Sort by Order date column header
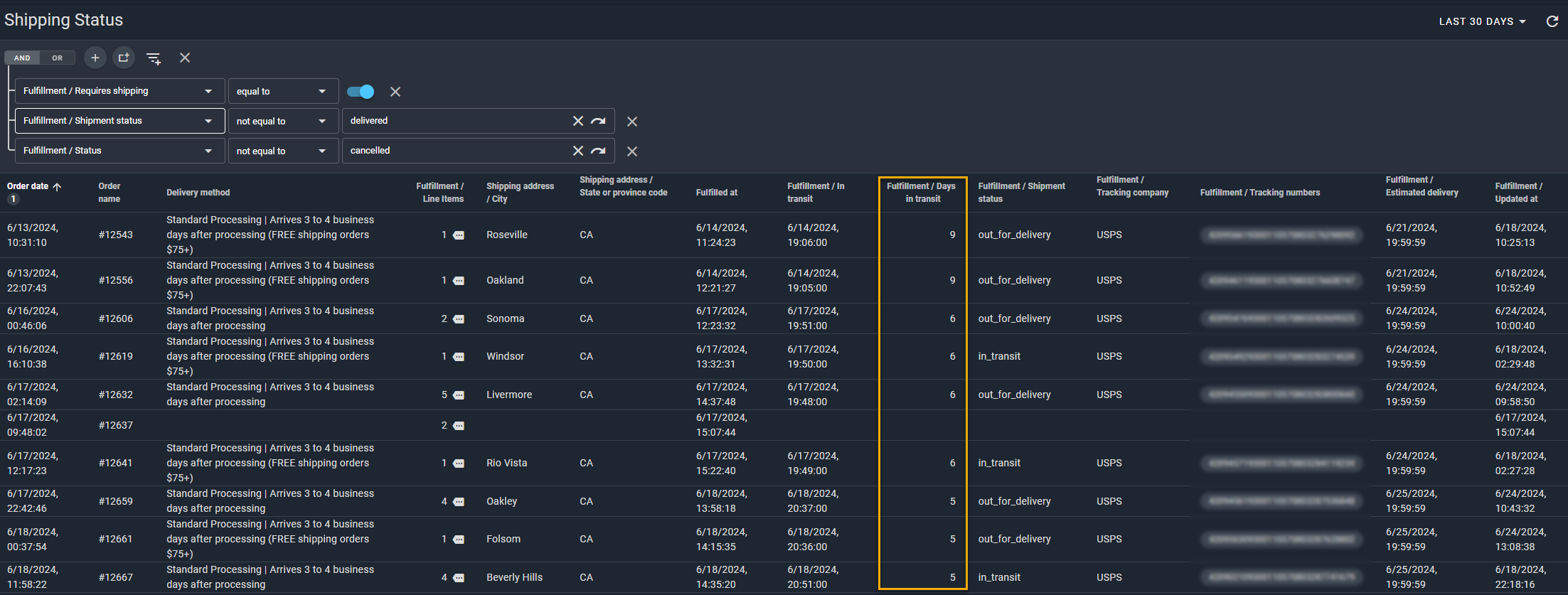 tap(28, 186)
